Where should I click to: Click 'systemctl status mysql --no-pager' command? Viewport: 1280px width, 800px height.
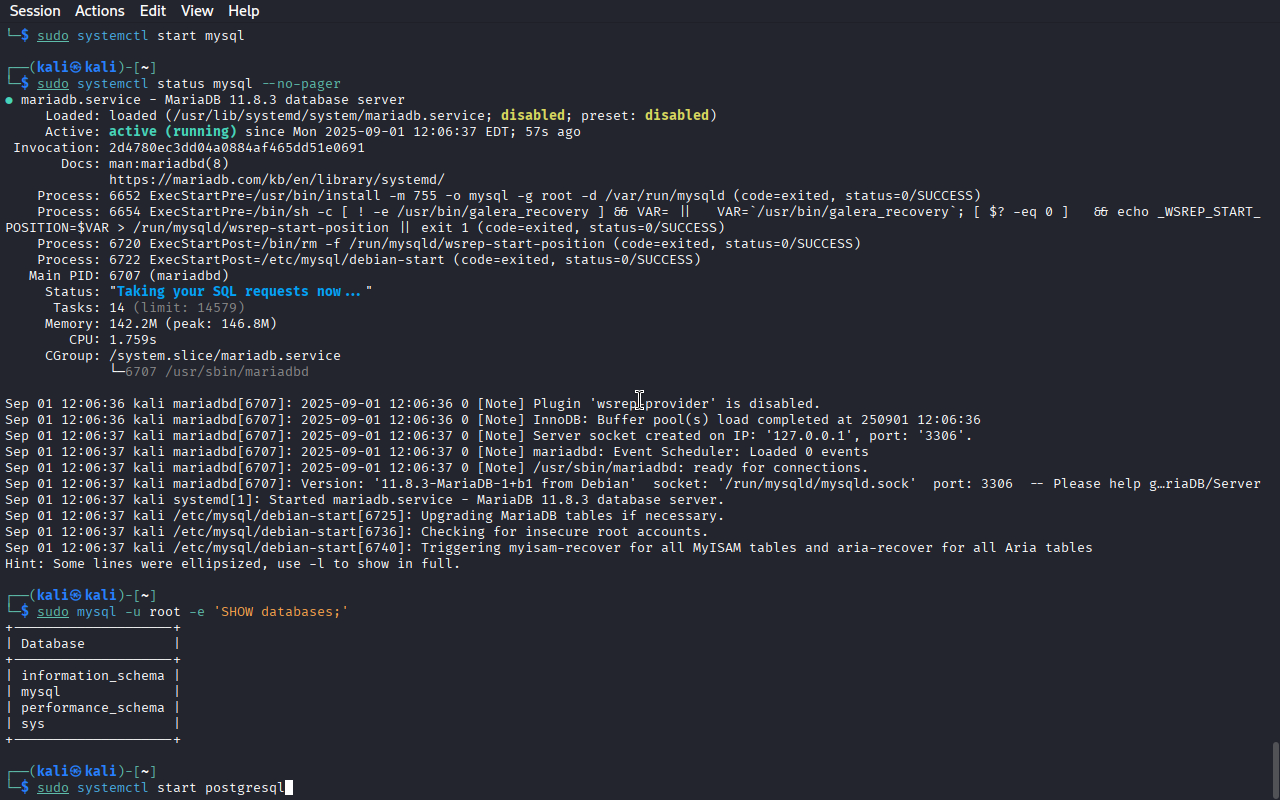[x=209, y=84]
